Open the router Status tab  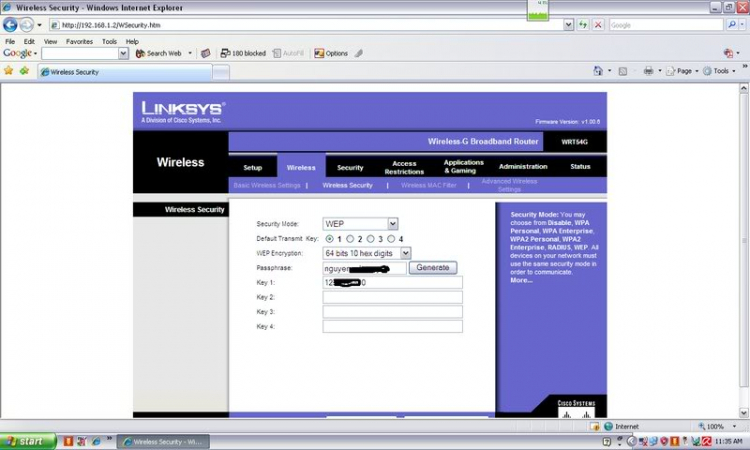(x=580, y=166)
